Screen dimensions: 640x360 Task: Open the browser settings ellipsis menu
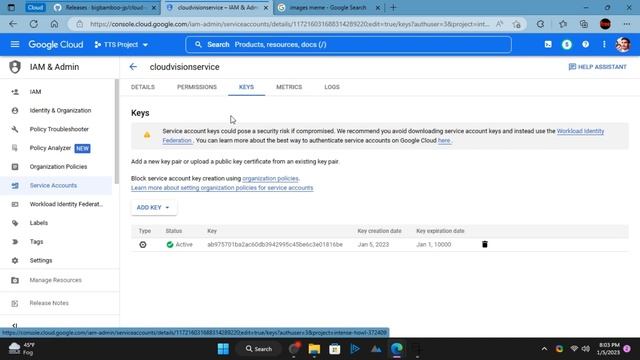[627, 24]
